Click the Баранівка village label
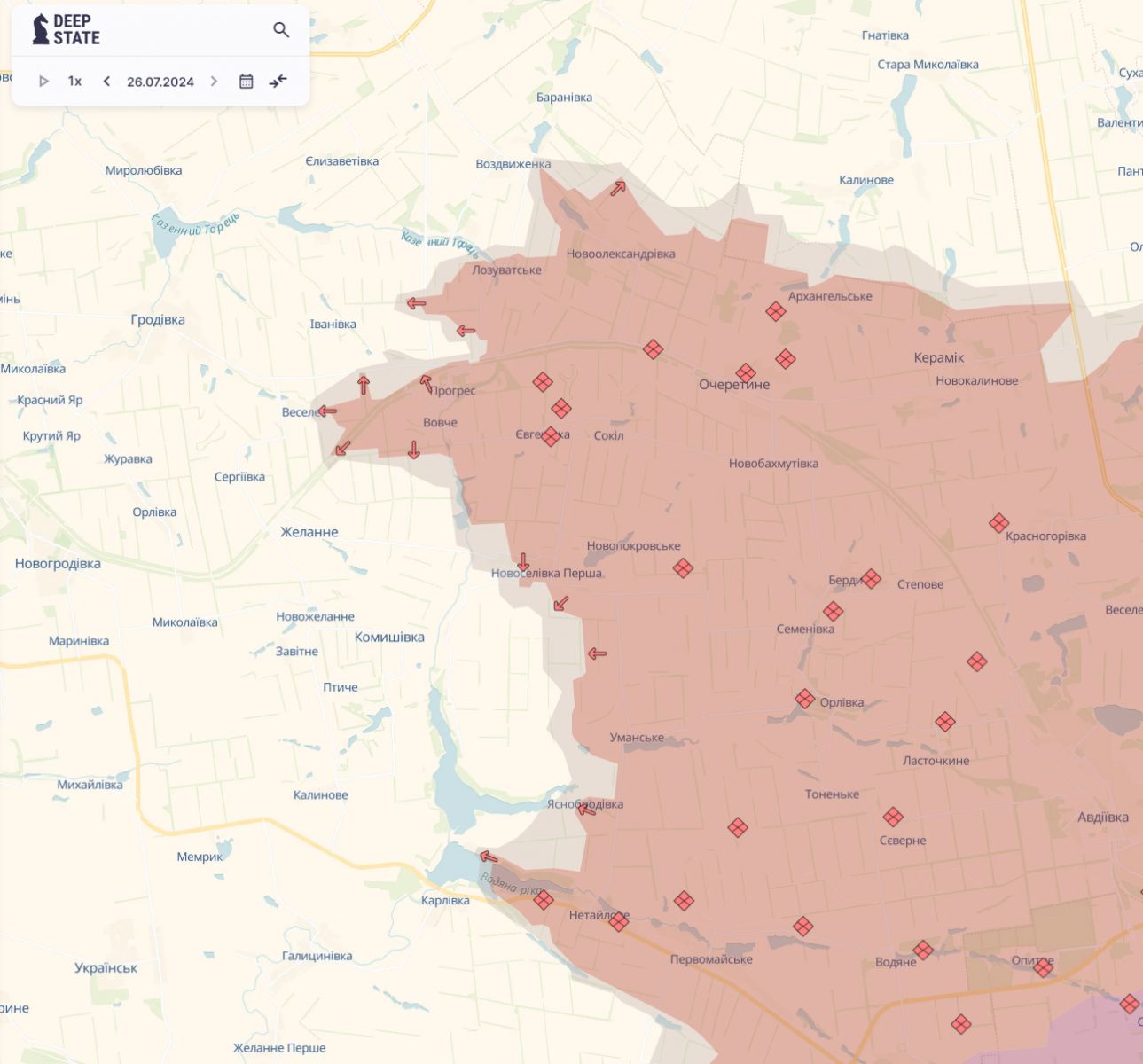 (x=564, y=98)
